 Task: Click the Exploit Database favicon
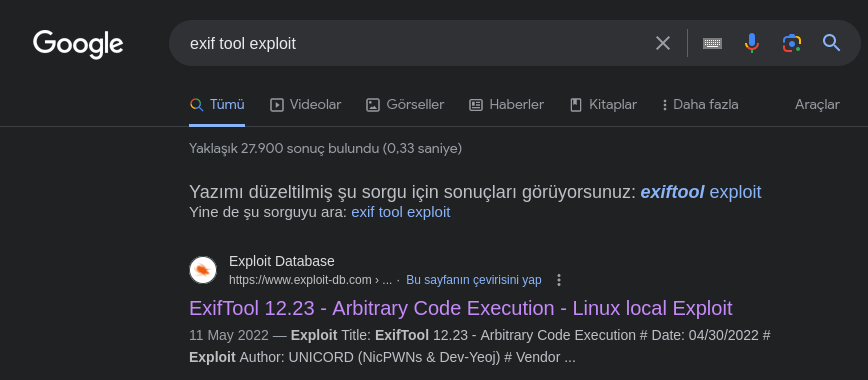(203, 270)
